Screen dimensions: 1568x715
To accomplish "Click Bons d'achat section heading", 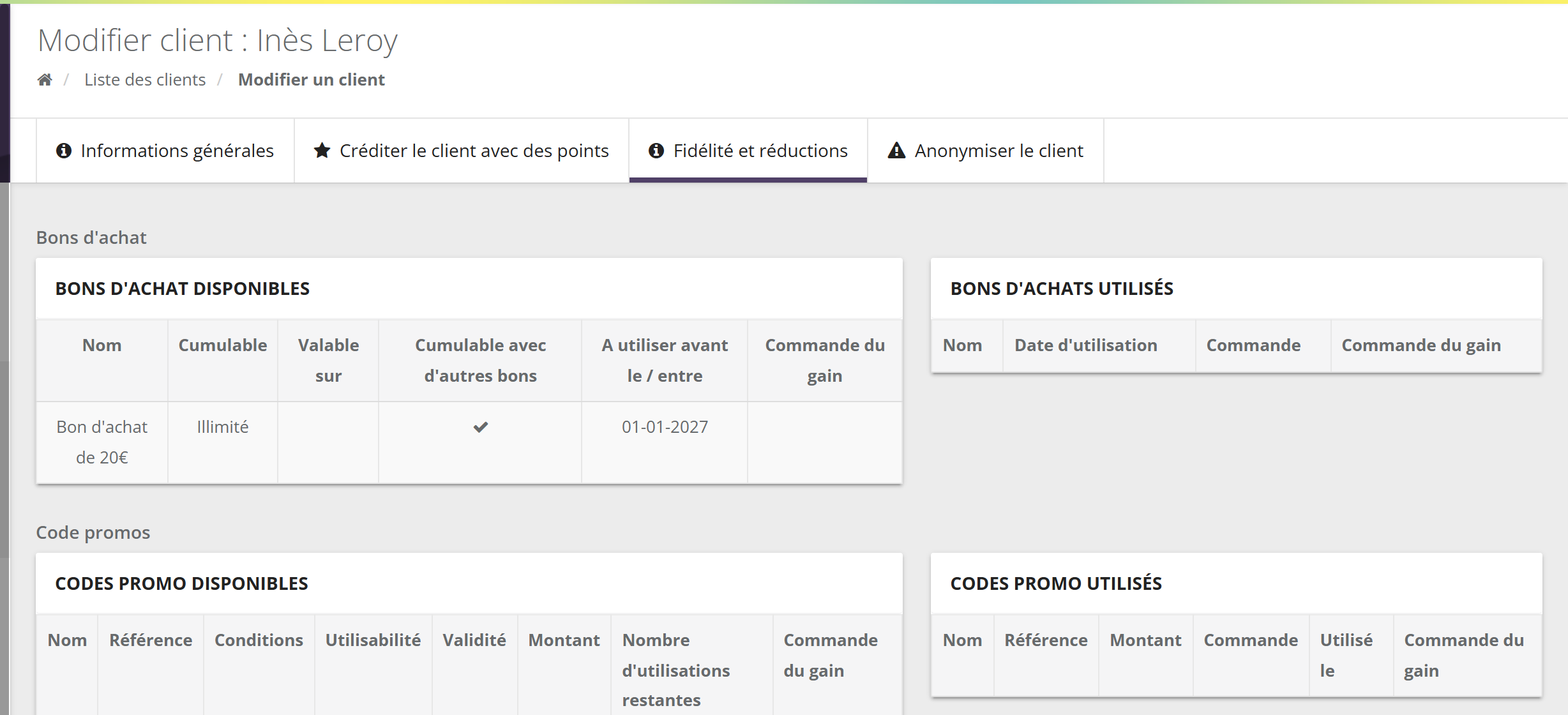I will pyautogui.click(x=91, y=237).
